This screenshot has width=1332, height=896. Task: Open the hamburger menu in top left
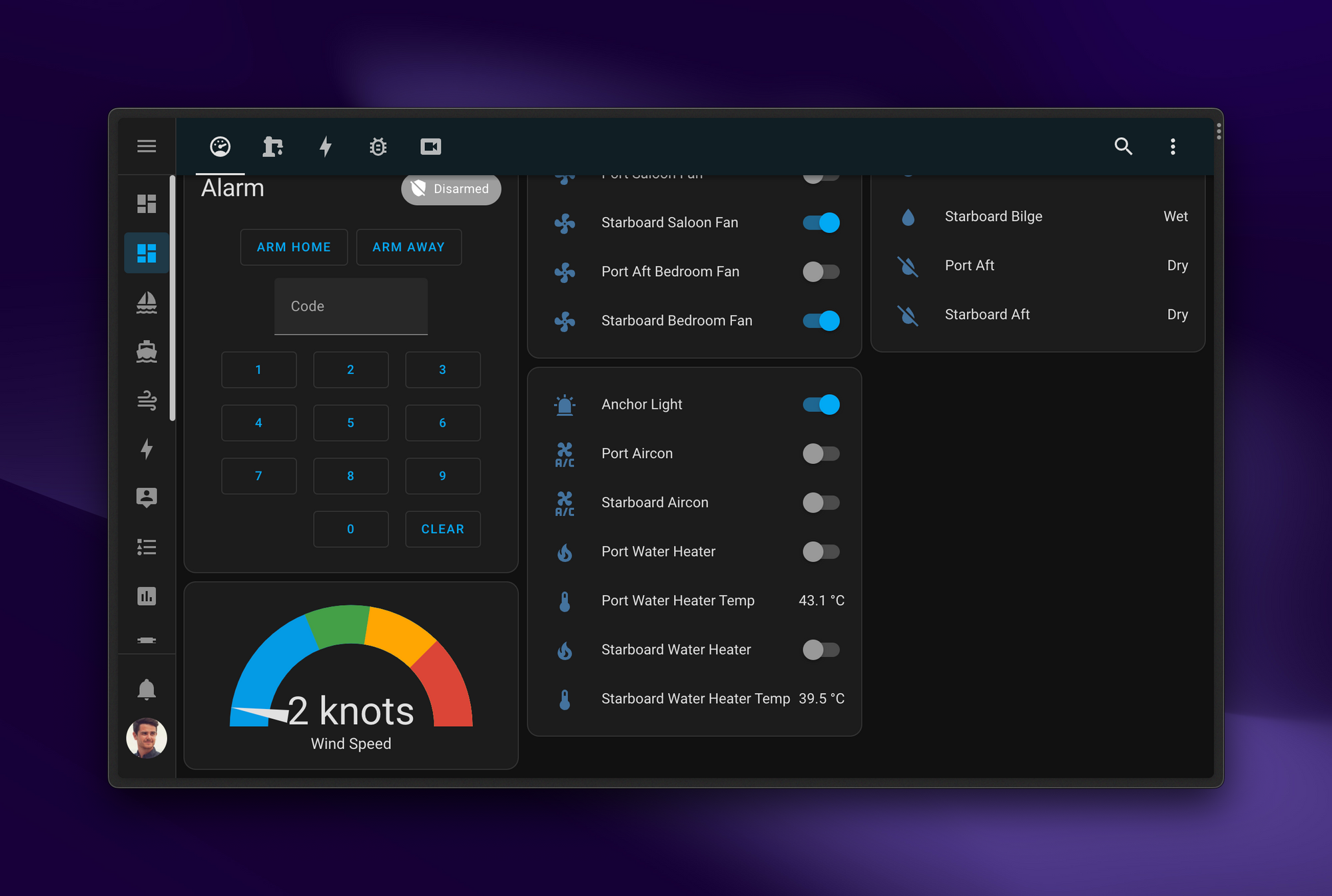pyautogui.click(x=147, y=147)
